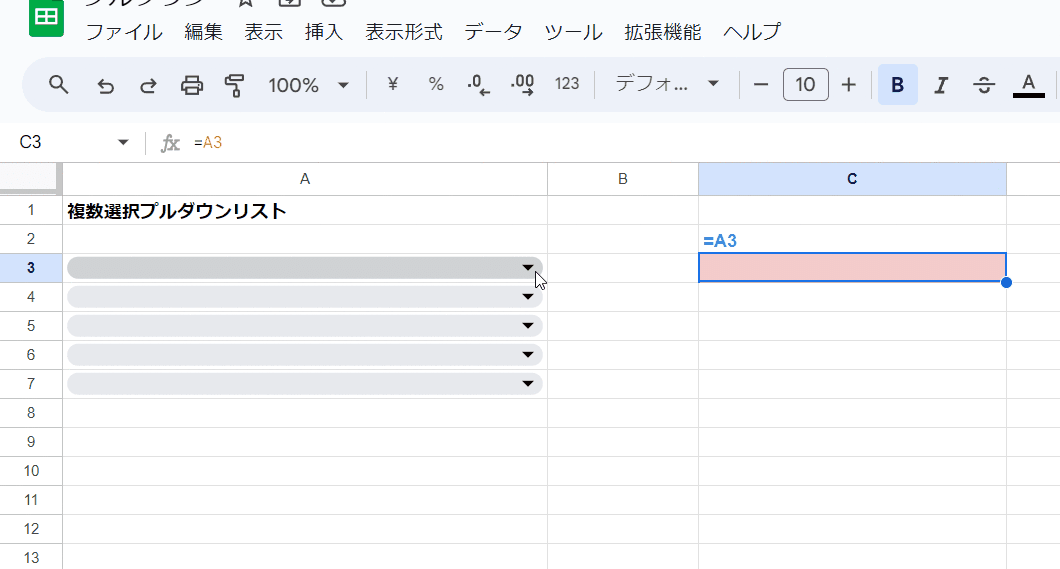Decrease font size with minus
Viewport: 1060px width, 569px height.
tap(761, 84)
